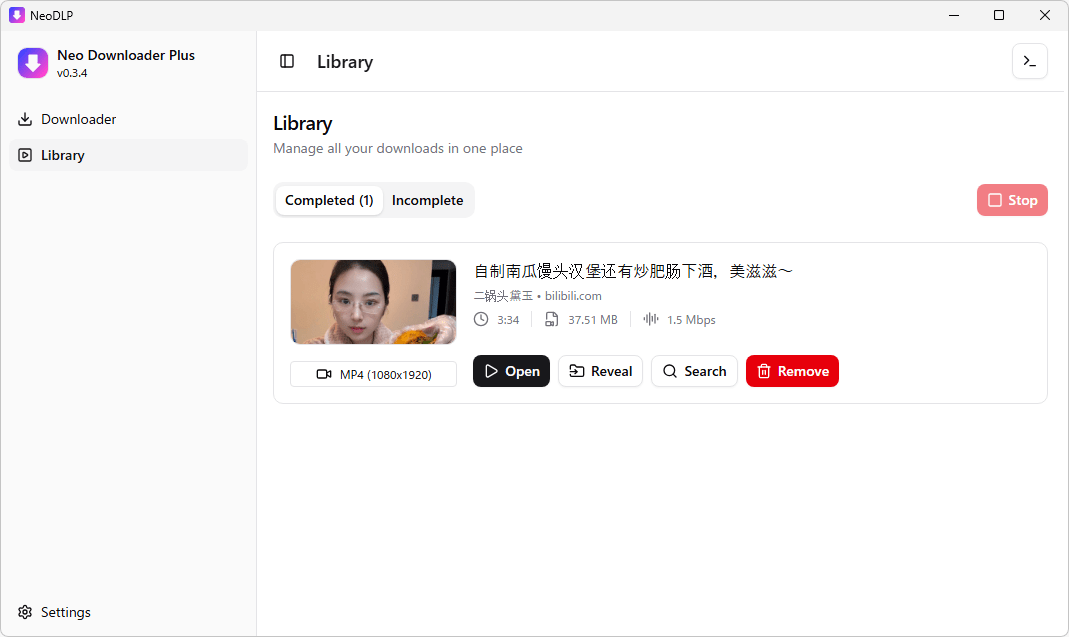1069x637 pixels.
Task: Switch to the Completed (1) tab
Action: tap(329, 200)
